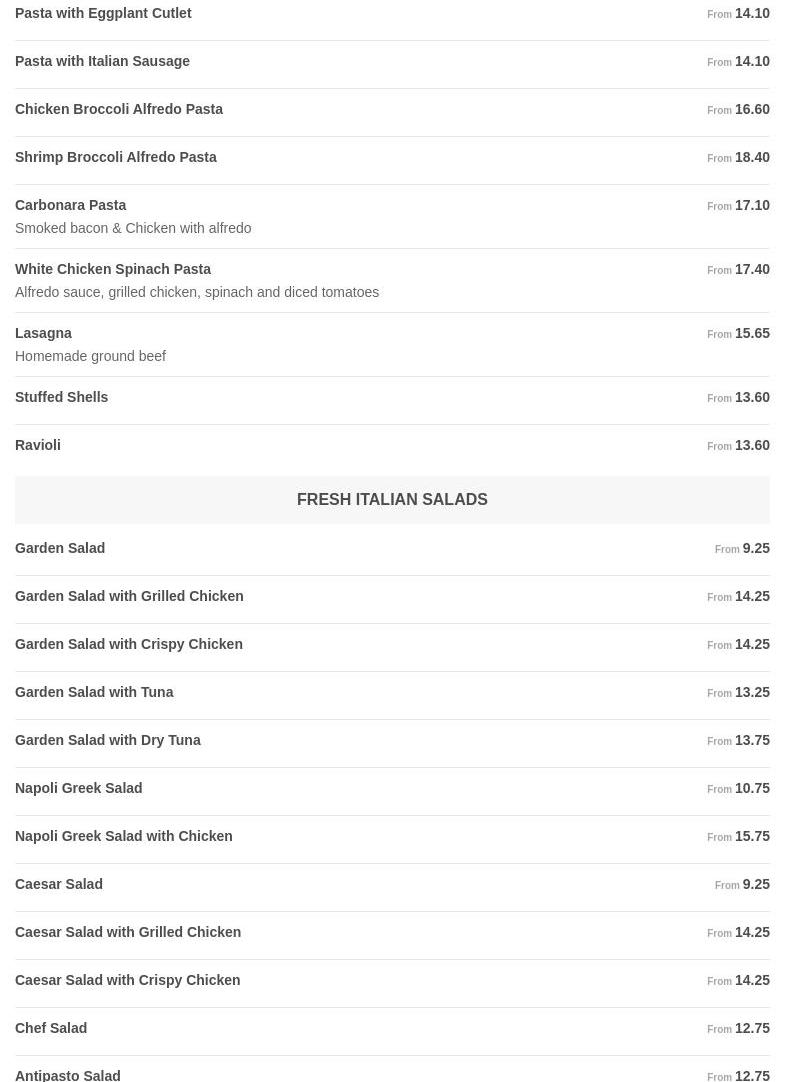Image resolution: width=785 pixels, height=1082 pixels.
Task: Open the Stuffed Shells item
Action: tap(62, 398)
